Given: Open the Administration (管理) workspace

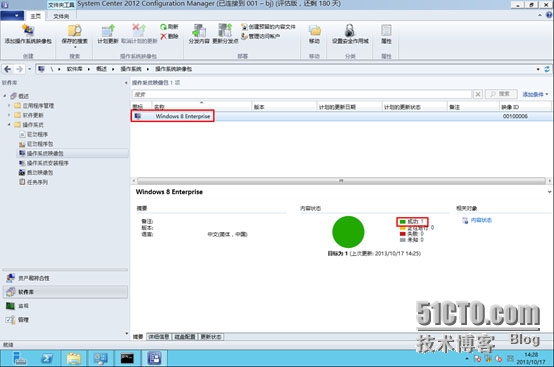Looking at the screenshot, I should (65, 320).
